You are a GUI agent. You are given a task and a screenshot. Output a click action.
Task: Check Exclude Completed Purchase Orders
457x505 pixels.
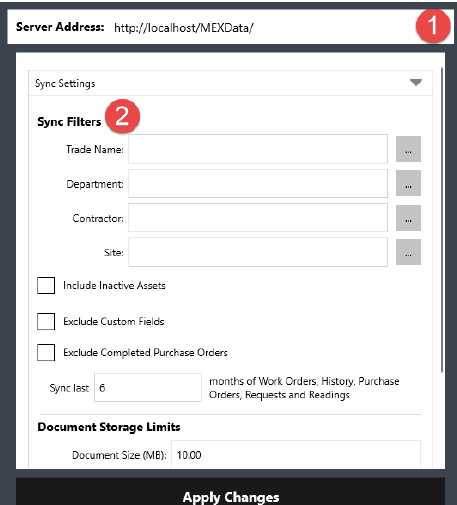click(x=46, y=352)
